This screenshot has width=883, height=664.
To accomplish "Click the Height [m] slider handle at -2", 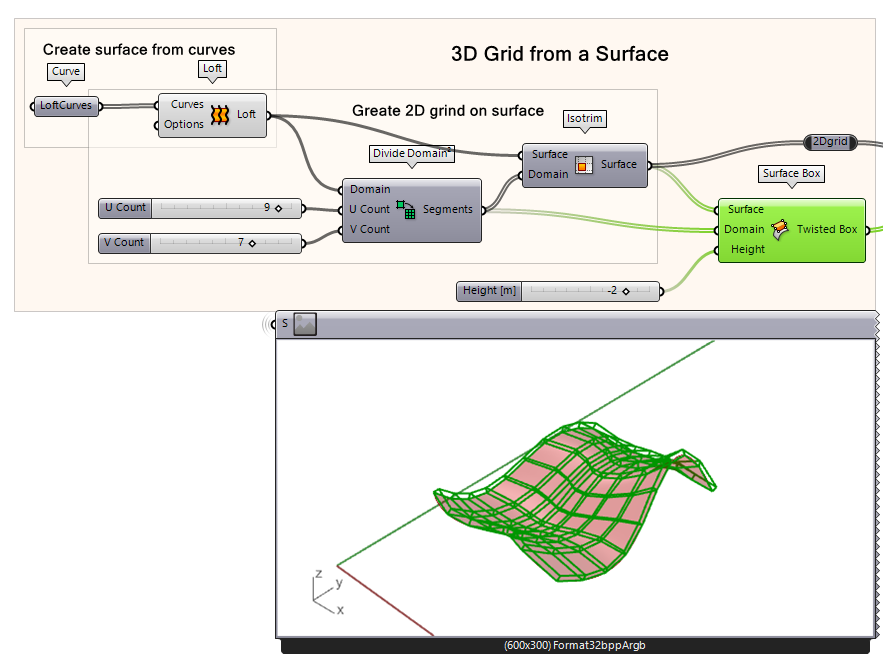I will click(x=628, y=290).
